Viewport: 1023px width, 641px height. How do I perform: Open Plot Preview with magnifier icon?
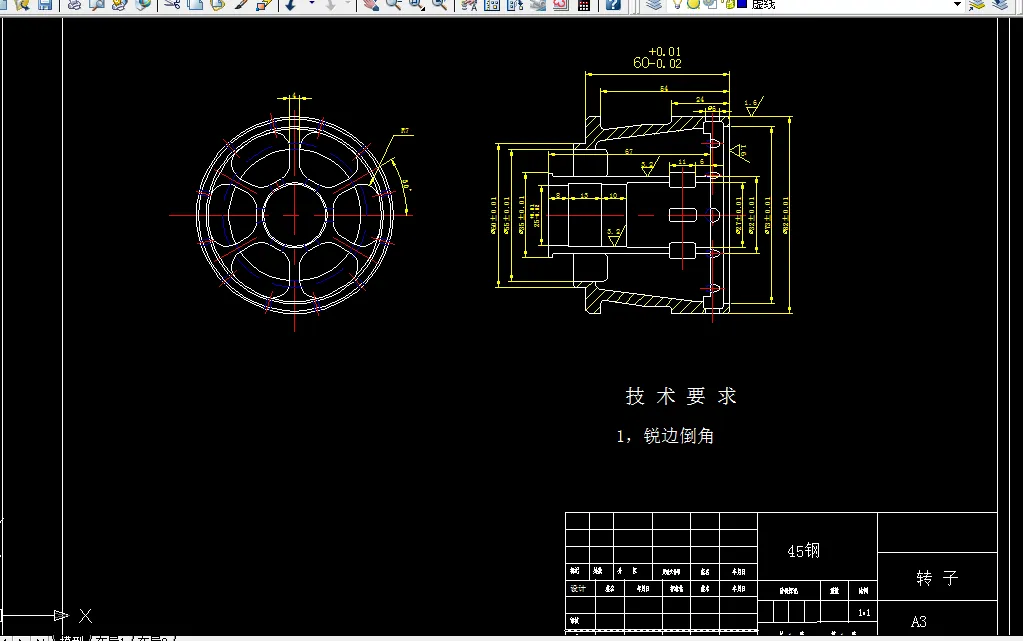click(x=97, y=5)
